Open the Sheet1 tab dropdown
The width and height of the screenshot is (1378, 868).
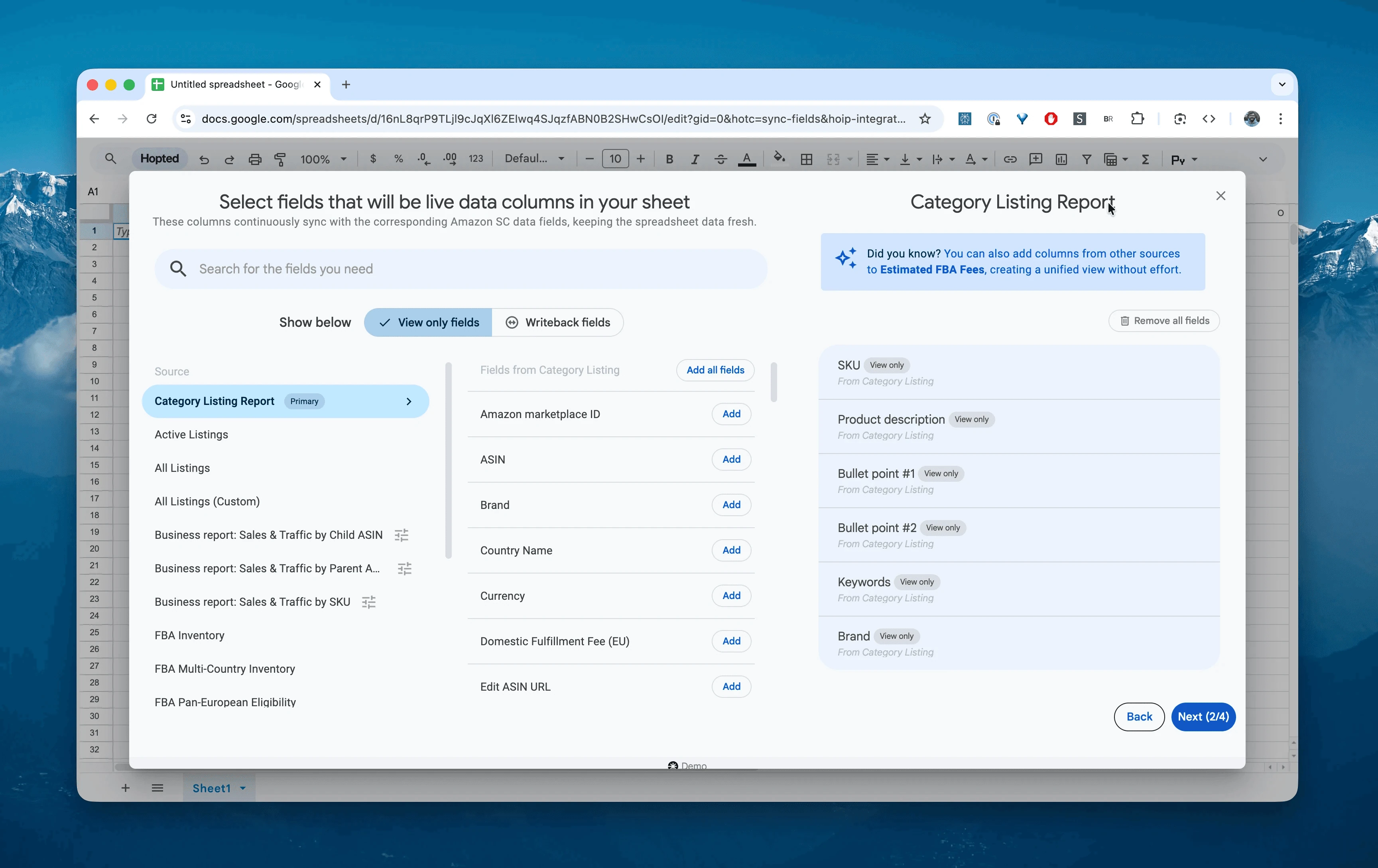coord(243,789)
